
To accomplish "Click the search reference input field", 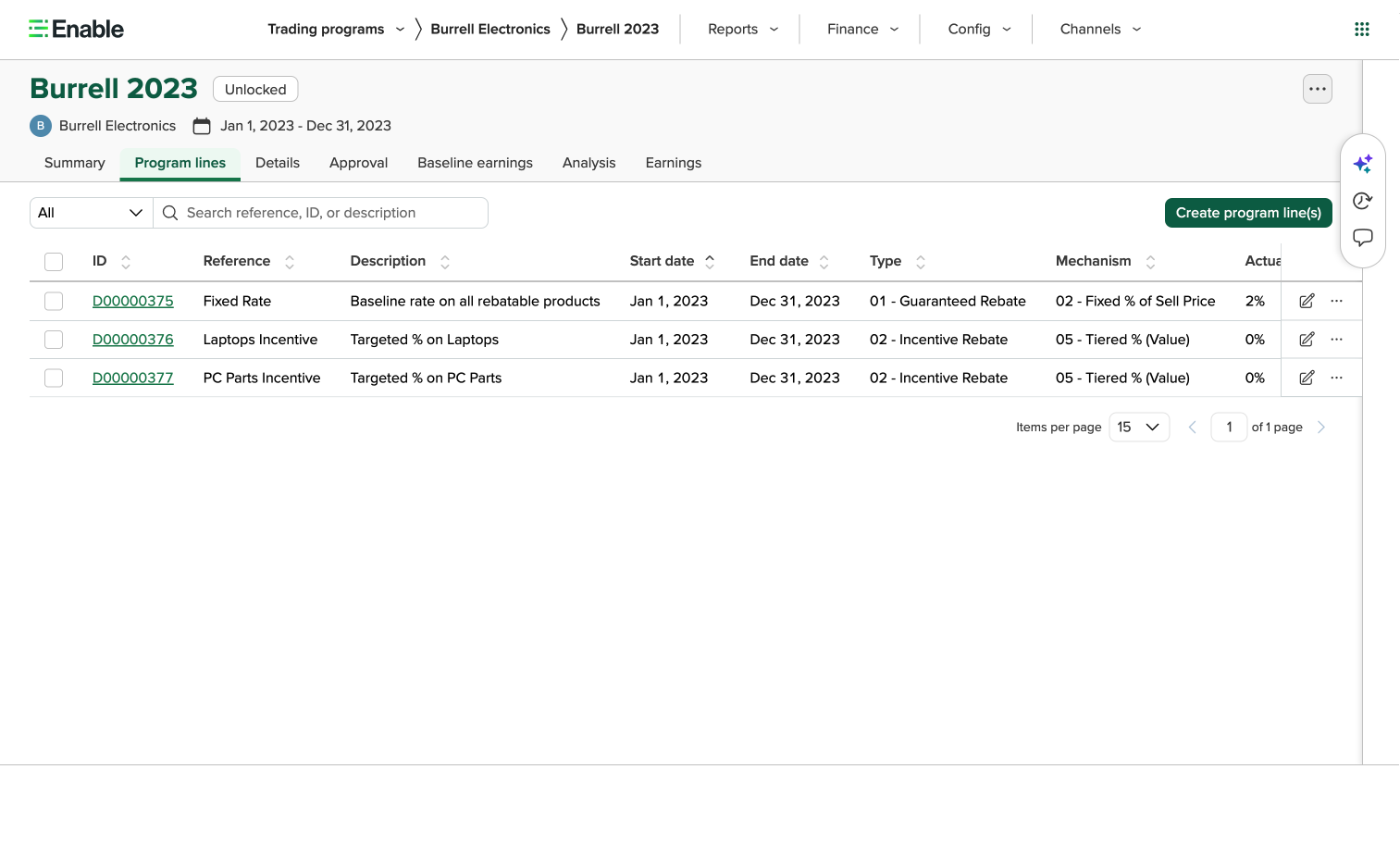I will (x=321, y=213).
